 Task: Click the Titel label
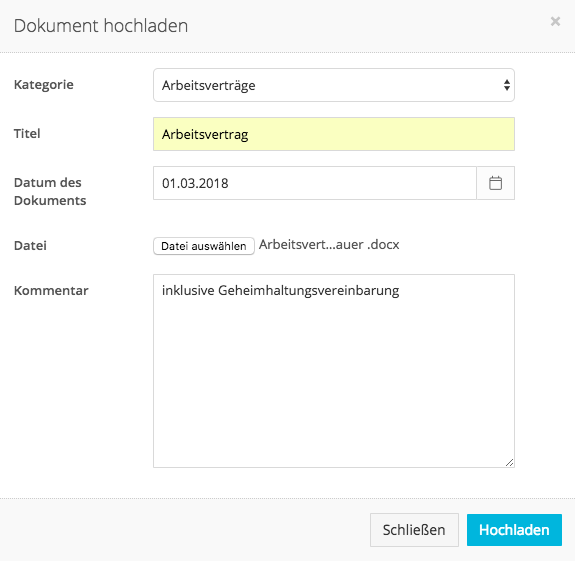(x=27, y=133)
